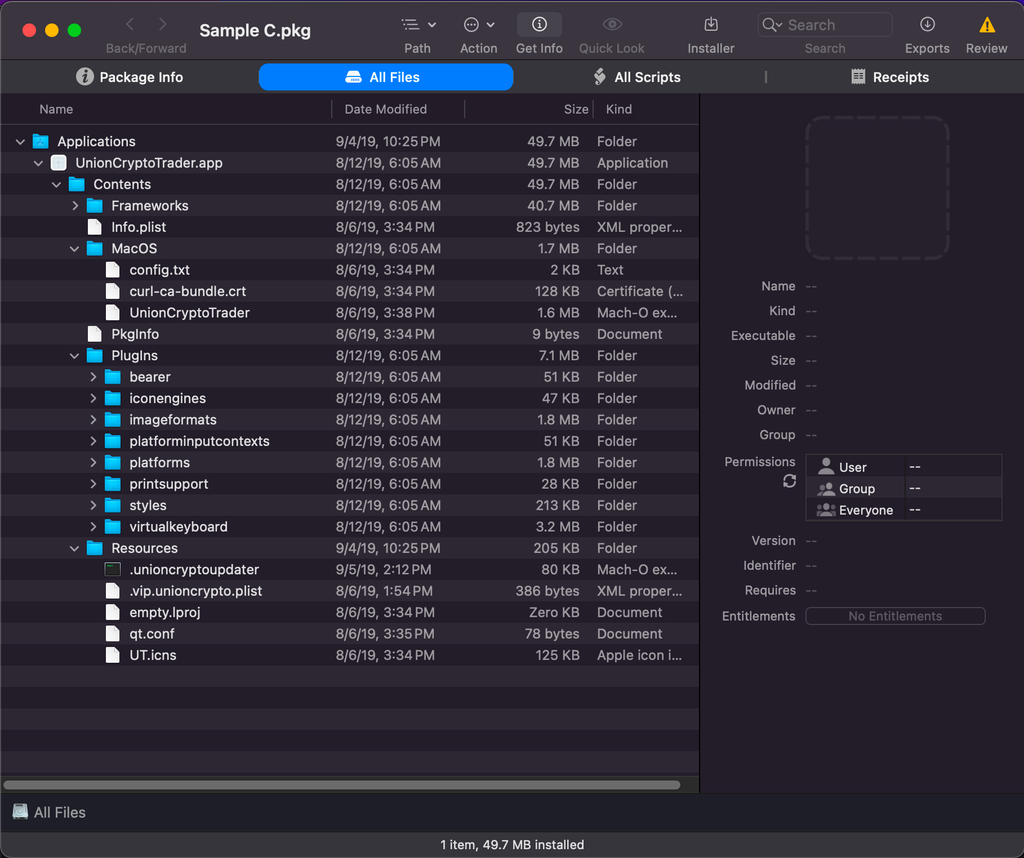Click the Get Info toolbar icon
1024x858 pixels.
coord(539,25)
